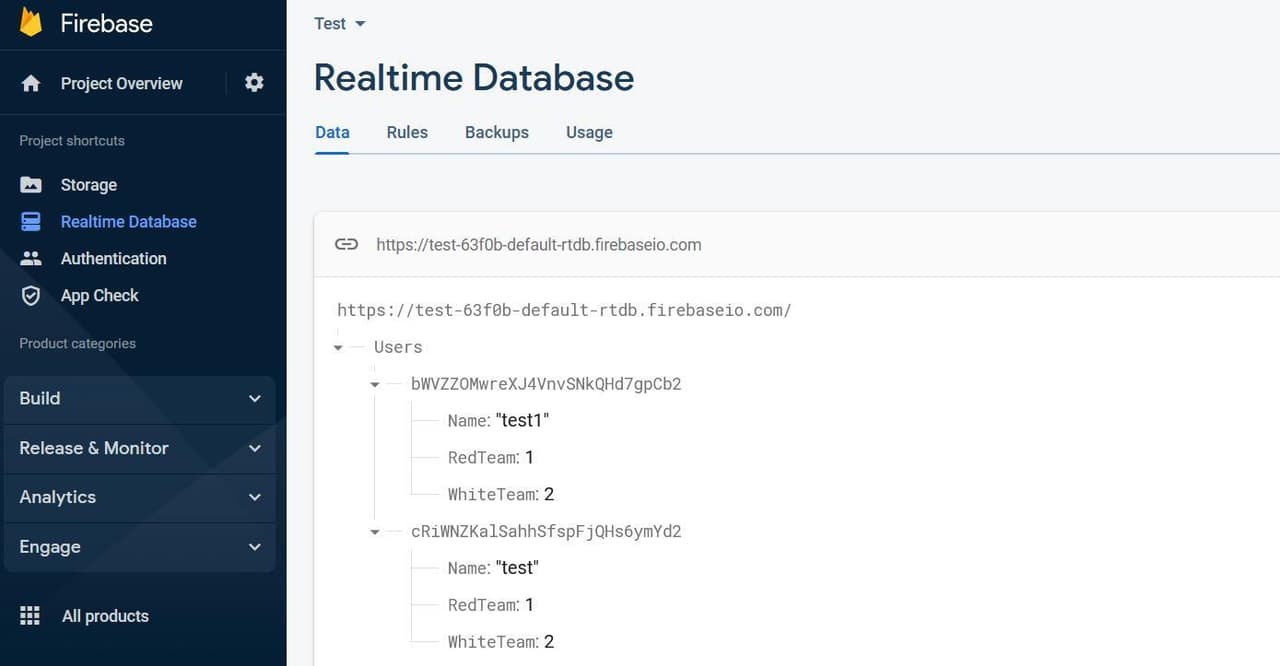Select the Users node label
Viewport: 1280px width, 666px height.
(x=398, y=347)
